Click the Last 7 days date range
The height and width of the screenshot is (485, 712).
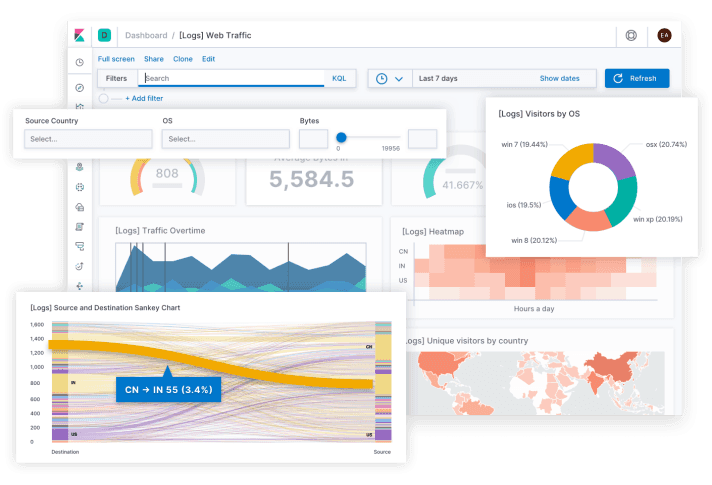[438, 78]
